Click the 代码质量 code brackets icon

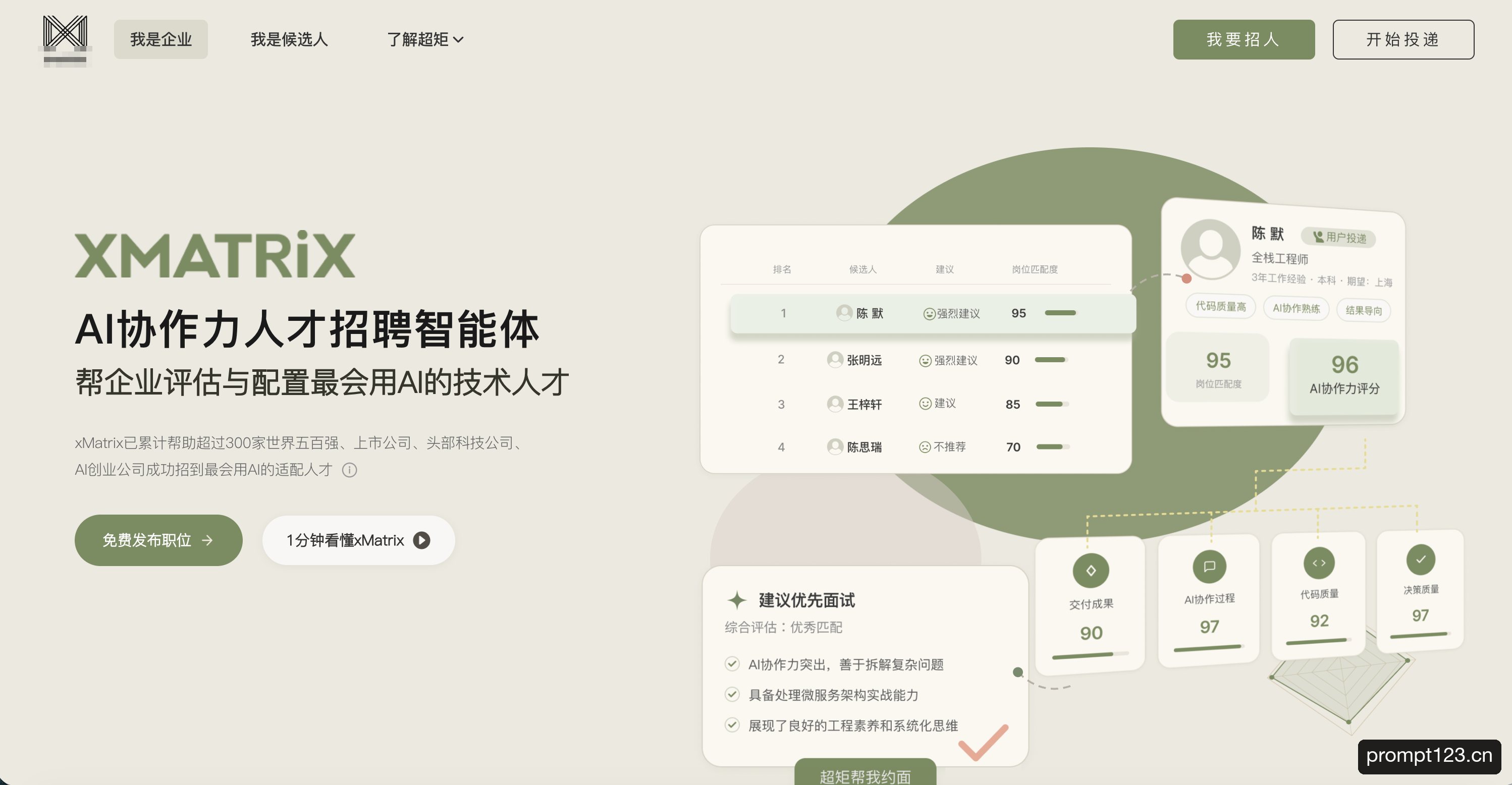click(x=1319, y=563)
